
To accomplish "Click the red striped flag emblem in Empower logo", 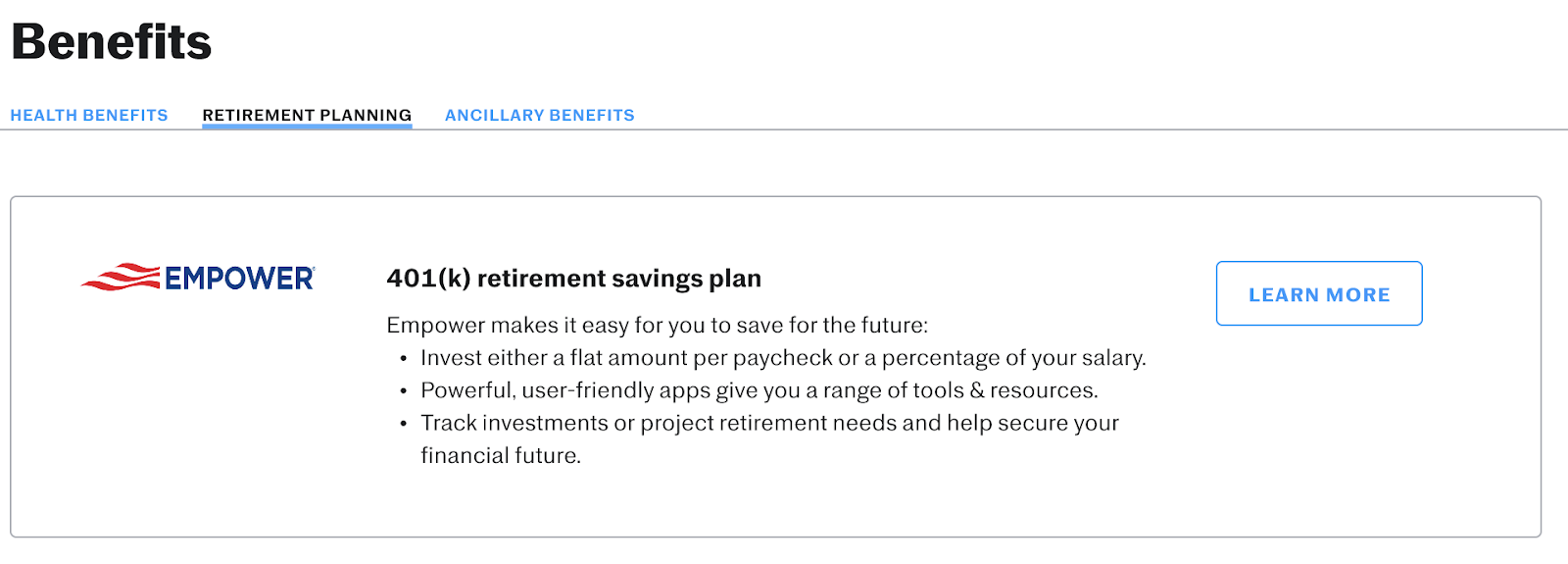I will [x=121, y=278].
